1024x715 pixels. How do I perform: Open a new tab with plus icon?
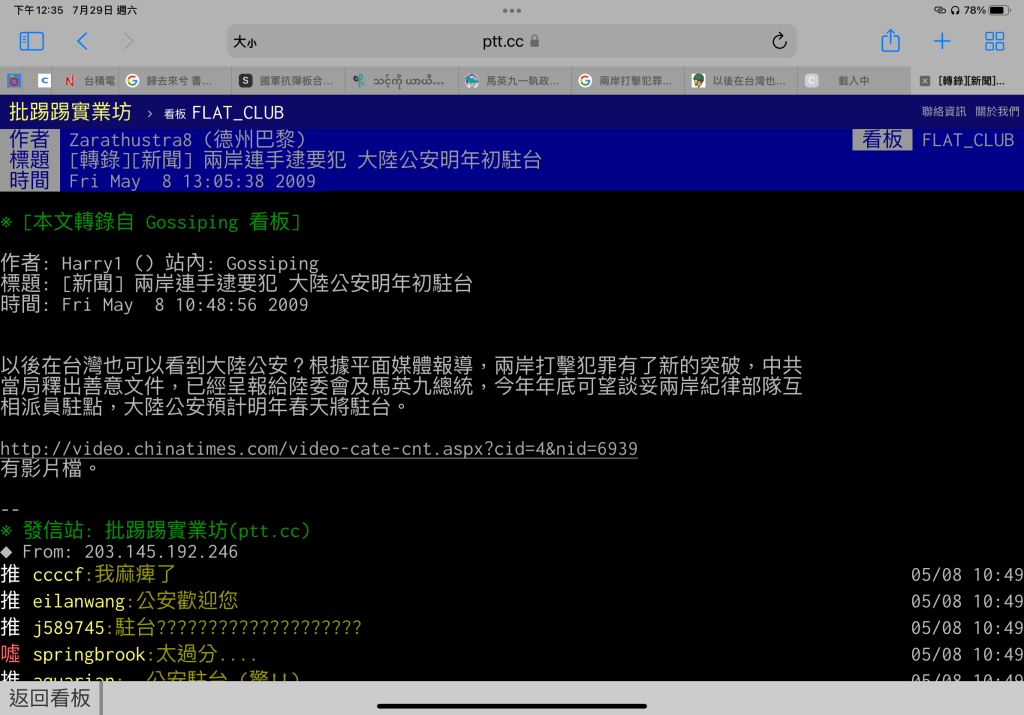pos(942,41)
